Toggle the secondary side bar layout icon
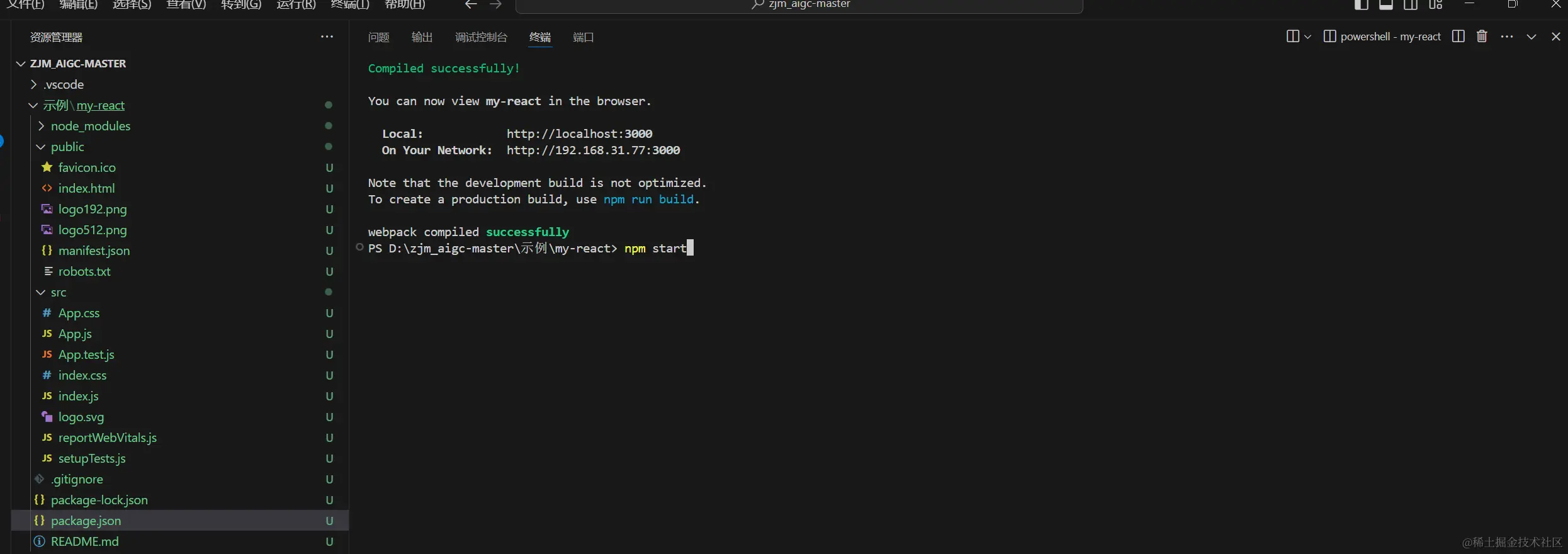This screenshot has height=554, width=1568. pyautogui.click(x=1411, y=4)
